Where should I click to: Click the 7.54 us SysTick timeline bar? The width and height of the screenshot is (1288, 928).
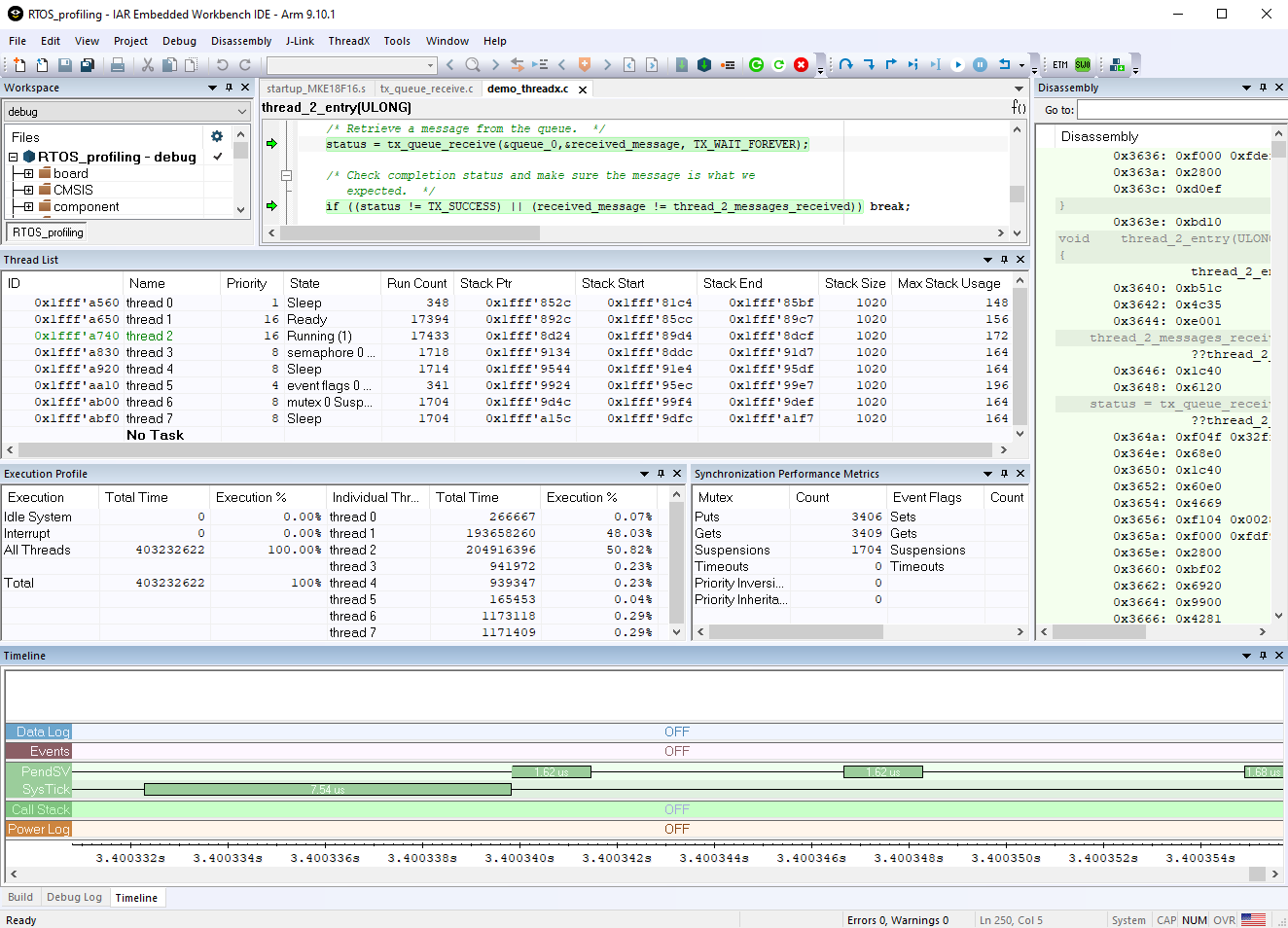[x=327, y=790]
